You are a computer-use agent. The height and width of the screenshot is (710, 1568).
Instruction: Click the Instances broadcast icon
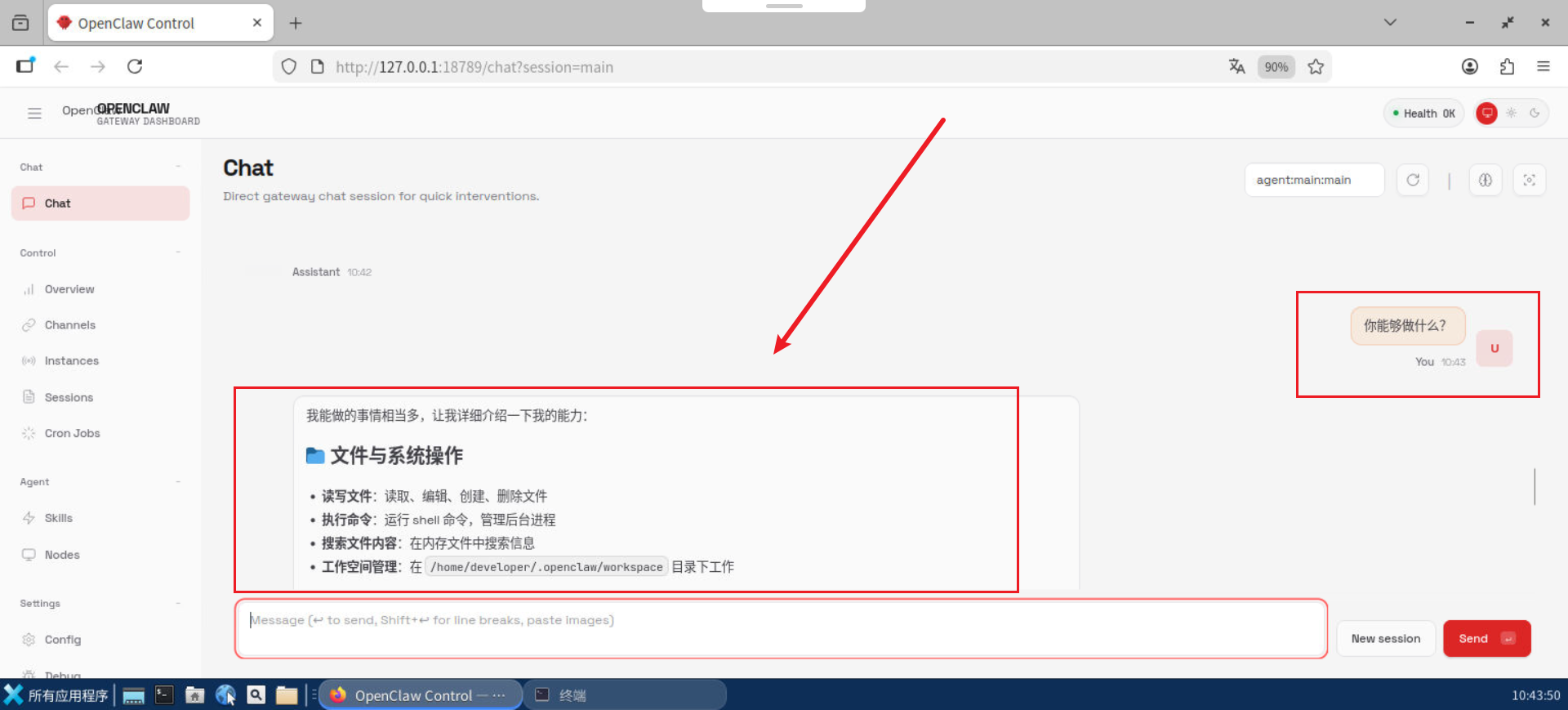click(29, 361)
